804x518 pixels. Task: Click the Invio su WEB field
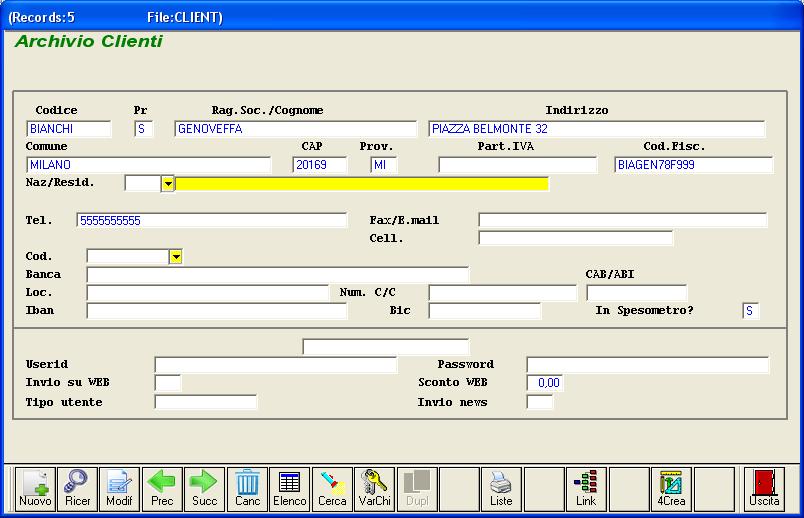tap(168, 383)
